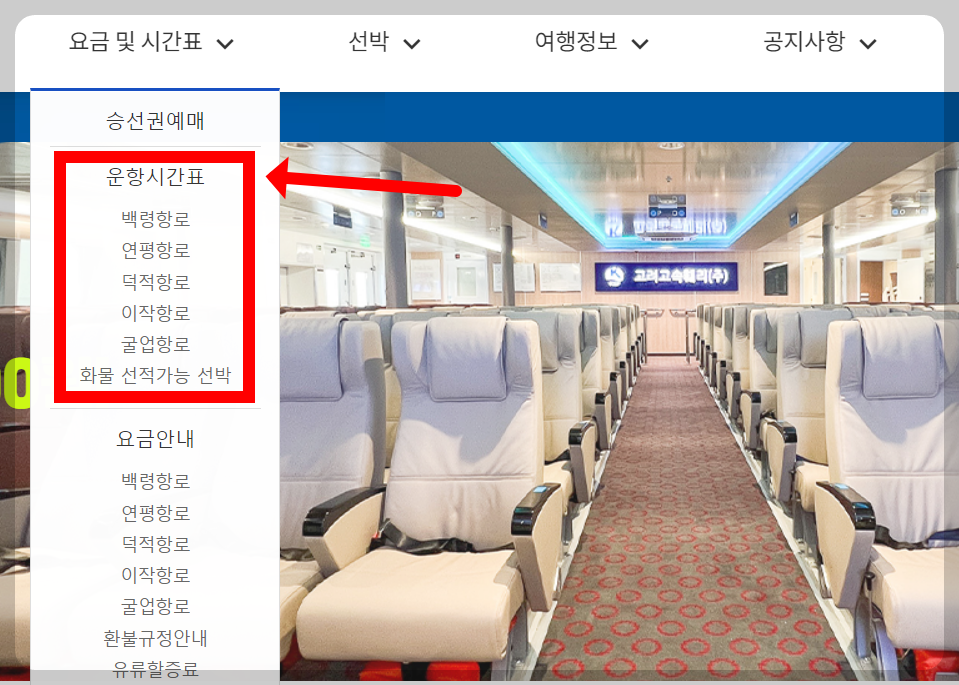Select 연평항로 under 운항시간표

155,250
